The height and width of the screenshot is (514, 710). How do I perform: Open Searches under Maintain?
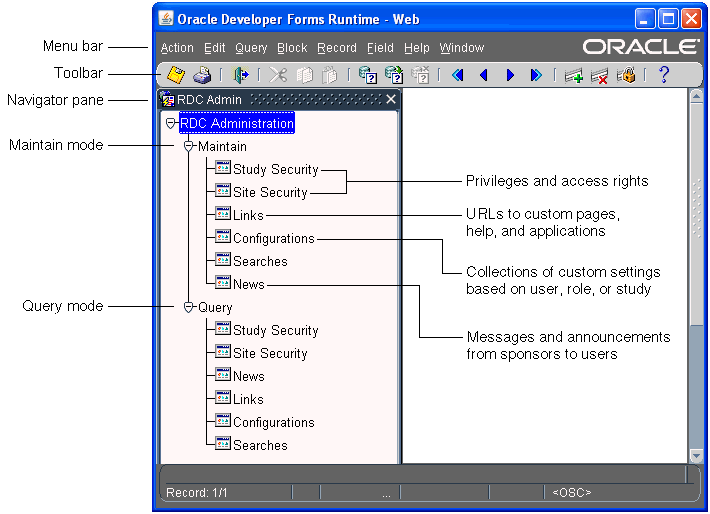260,261
